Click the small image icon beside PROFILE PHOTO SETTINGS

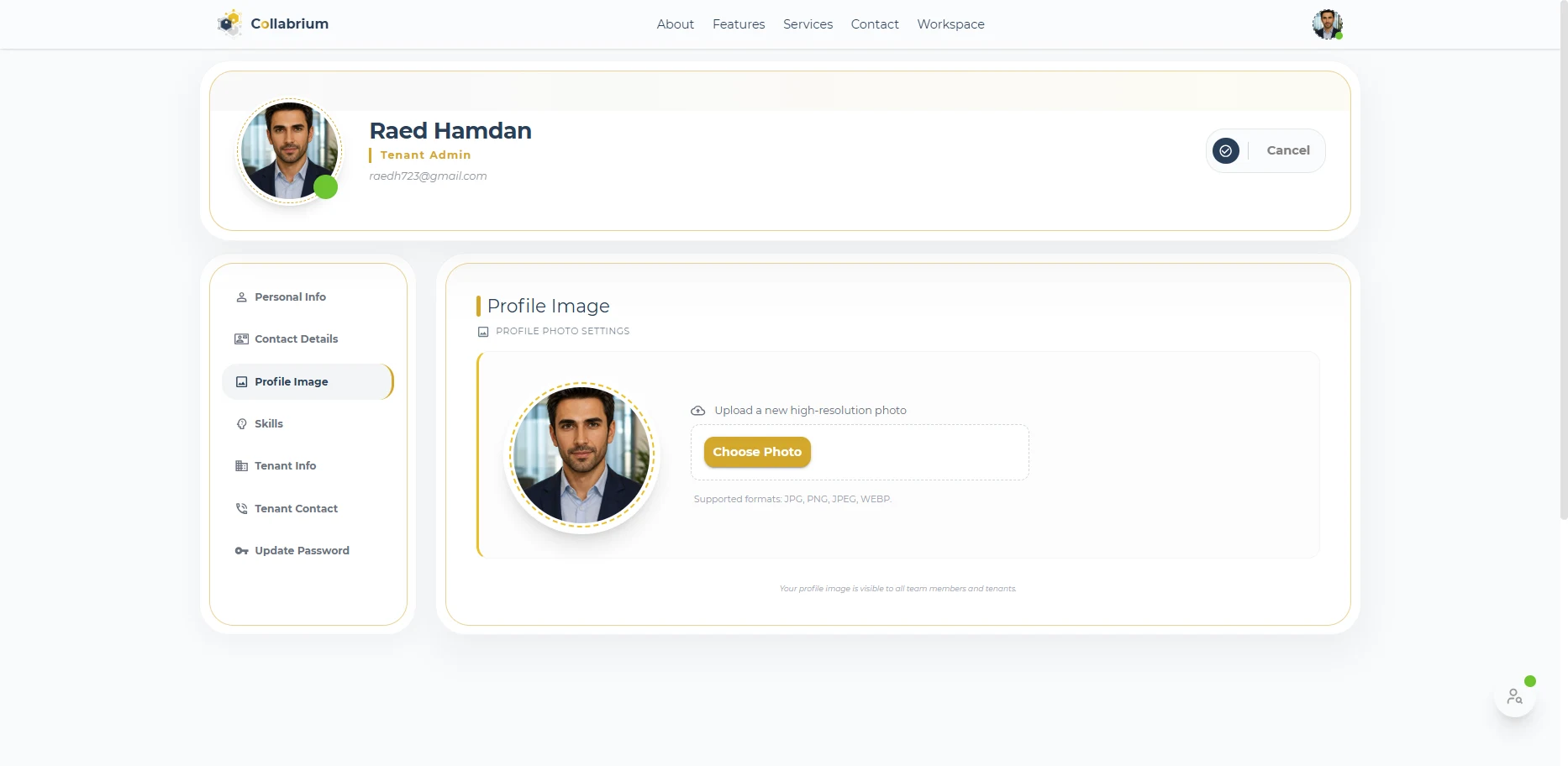[x=483, y=332]
